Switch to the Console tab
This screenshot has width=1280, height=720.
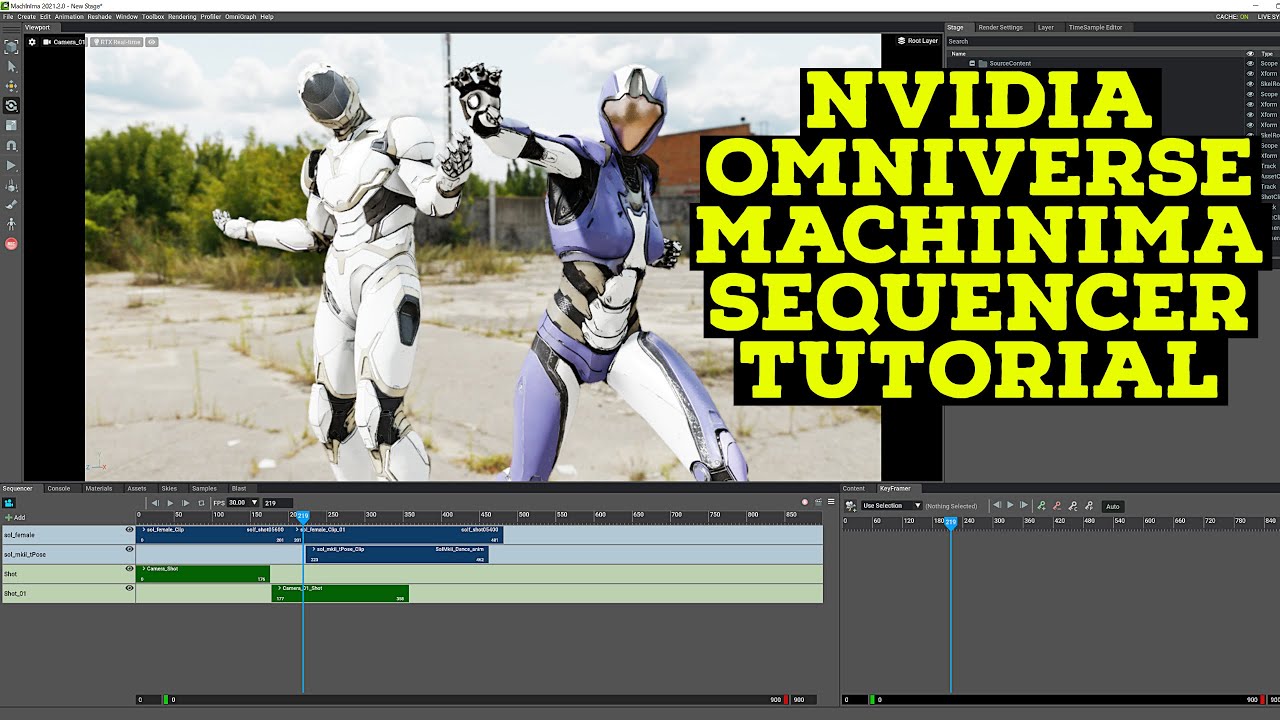(59, 488)
